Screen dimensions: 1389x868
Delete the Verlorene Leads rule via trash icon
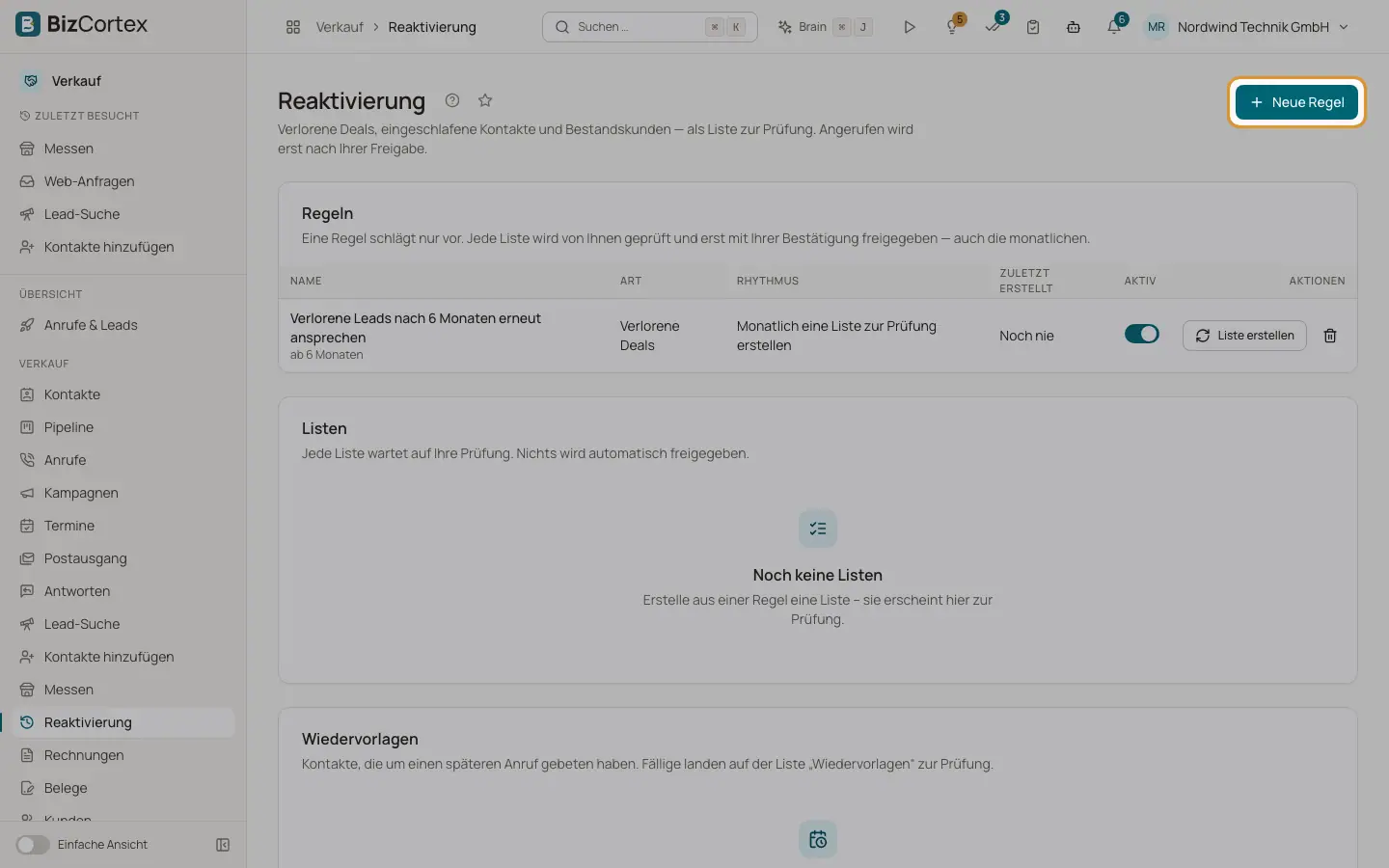pyautogui.click(x=1330, y=336)
